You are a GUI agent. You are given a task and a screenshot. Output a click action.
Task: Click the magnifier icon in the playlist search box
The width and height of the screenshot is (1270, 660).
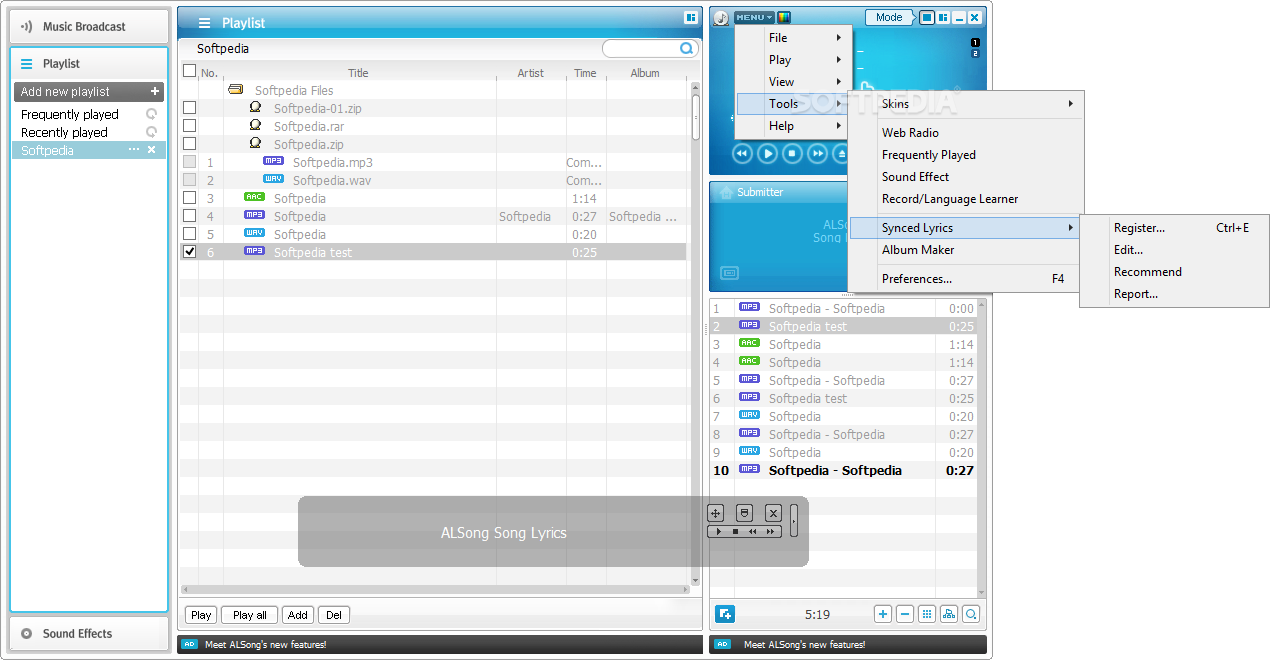[x=686, y=48]
